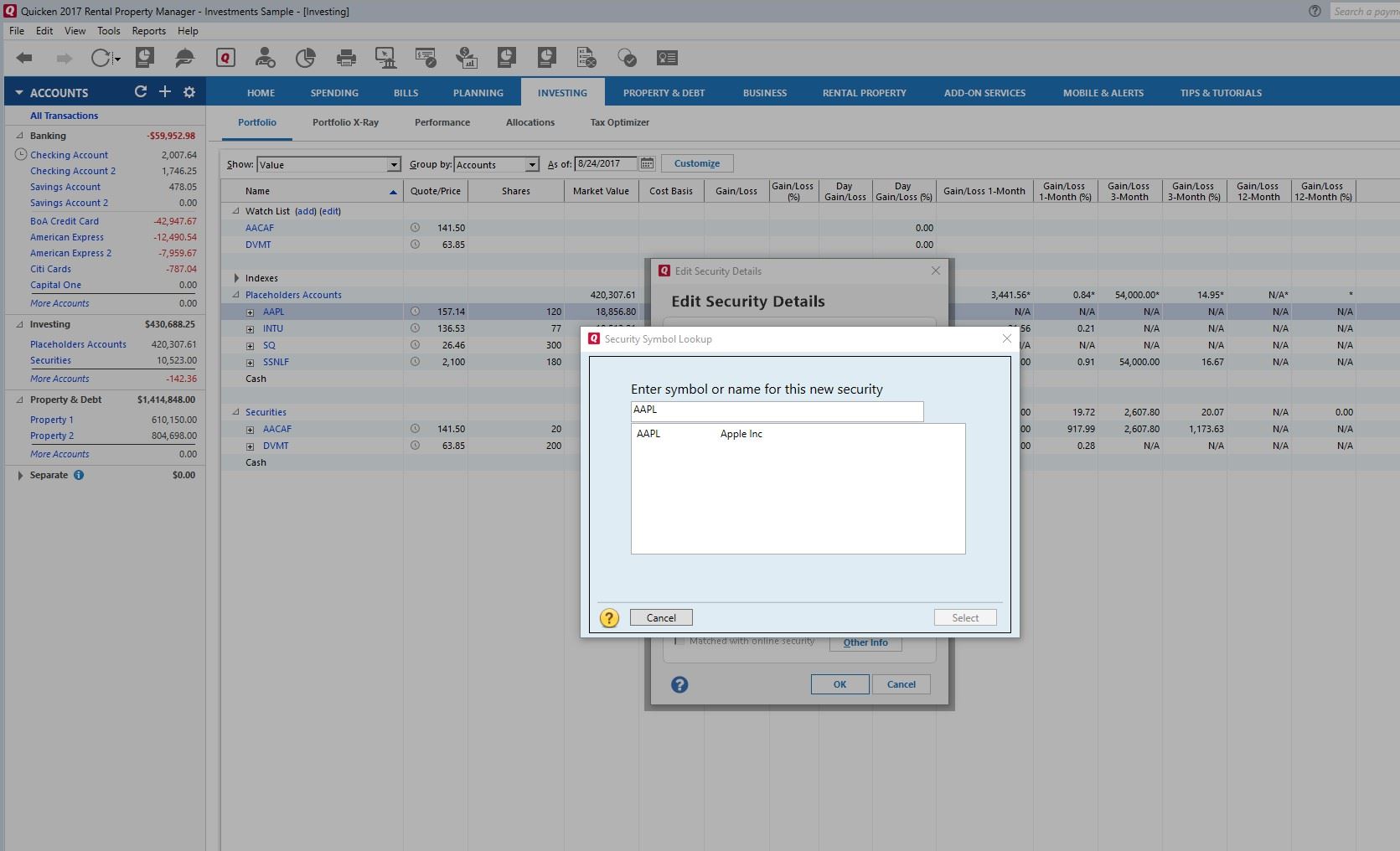This screenshot has width=1400, height=851.
Task: Open the Reports menu
Action: tap(148, 31)
